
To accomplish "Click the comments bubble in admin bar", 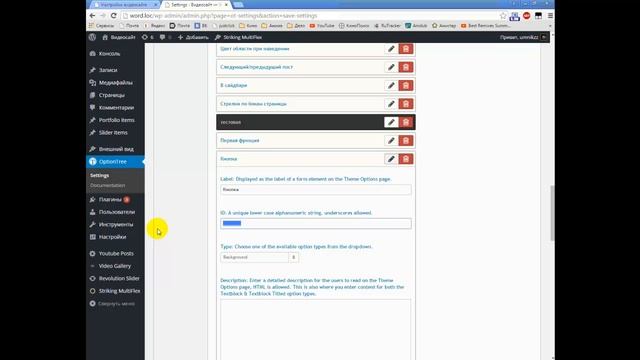I will (x=165, y=37).
